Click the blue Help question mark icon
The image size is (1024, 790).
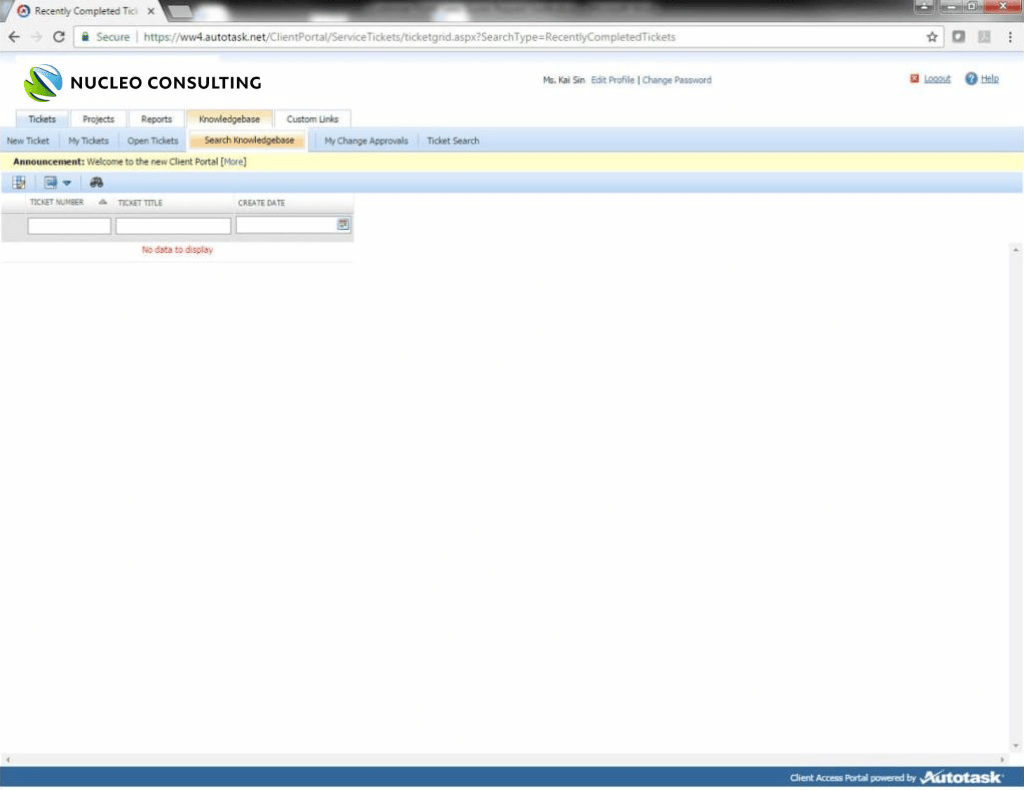tap(970, 79)
